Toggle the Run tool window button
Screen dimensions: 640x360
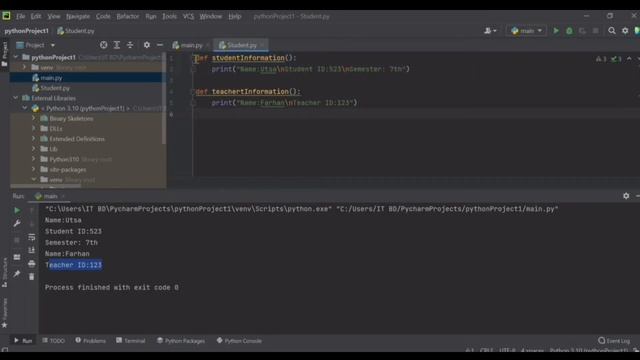(23, 340)
